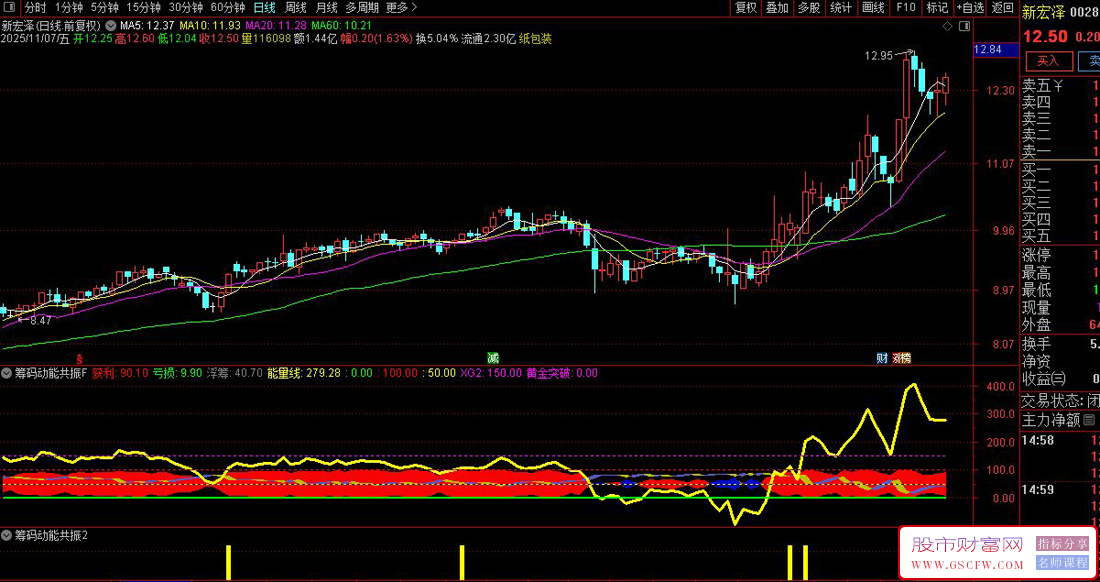Toggle 复权 price adjustment

[x=746, y=8]
